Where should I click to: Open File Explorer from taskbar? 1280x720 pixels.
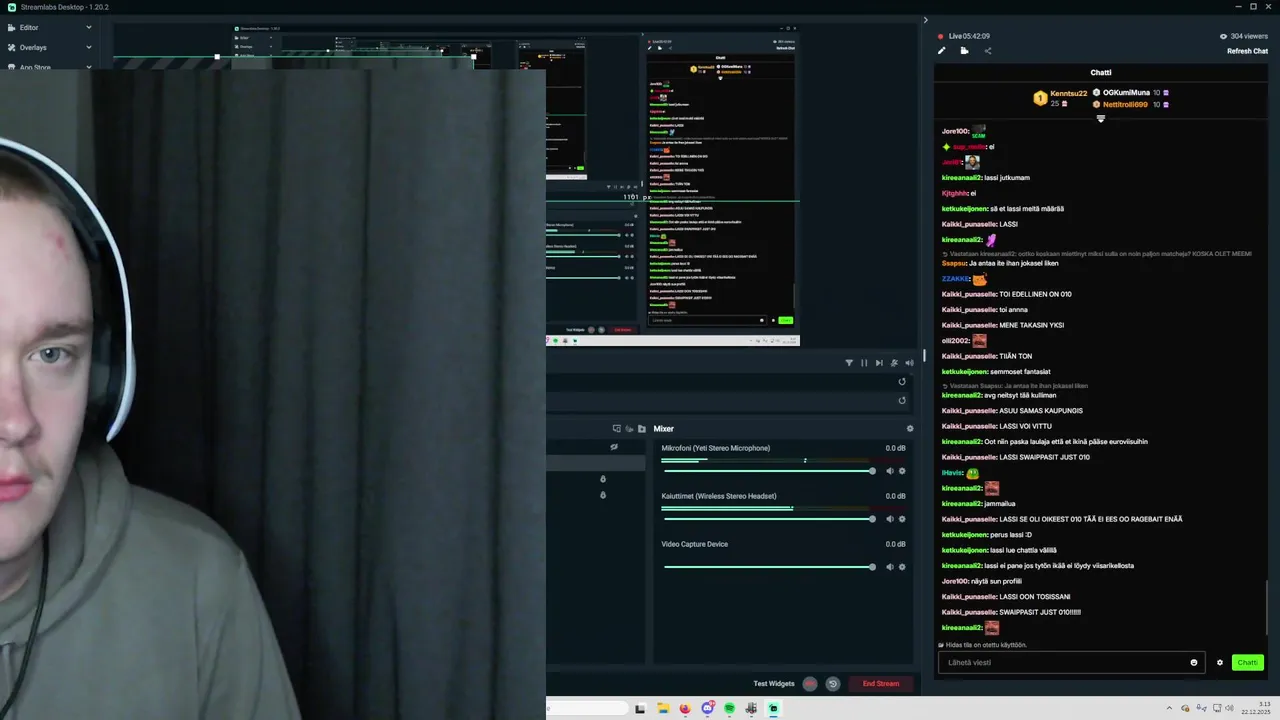tap(663, 708)
